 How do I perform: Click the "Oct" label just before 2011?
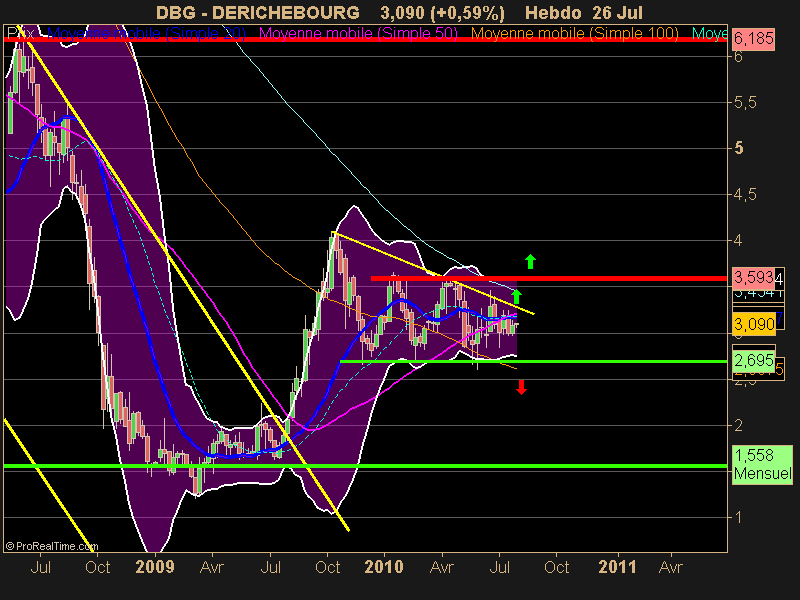(x=556, y=567)
